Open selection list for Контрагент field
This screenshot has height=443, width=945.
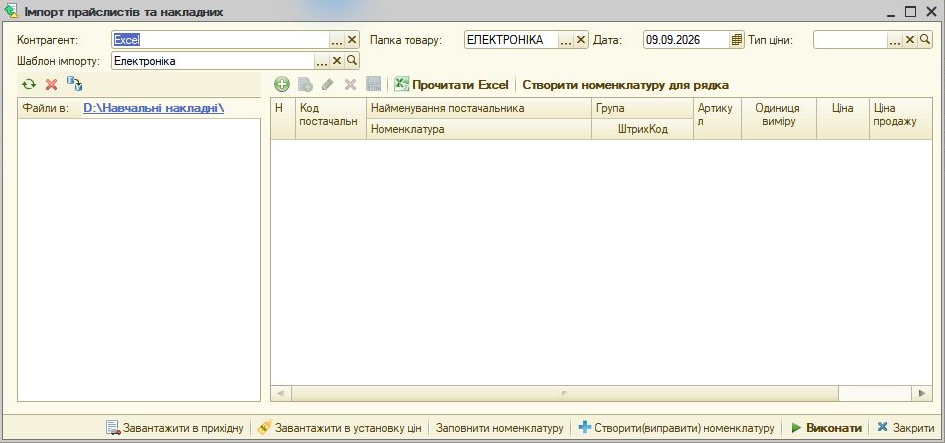click(337, 40)
